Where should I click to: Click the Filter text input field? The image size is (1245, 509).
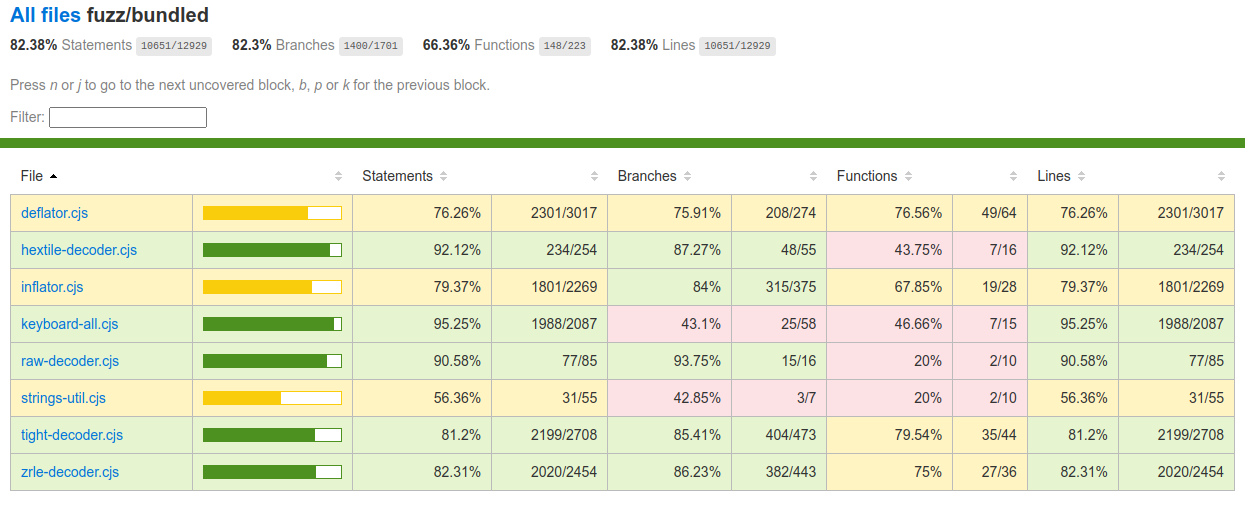pyautogui.click(x=128, y=118)
